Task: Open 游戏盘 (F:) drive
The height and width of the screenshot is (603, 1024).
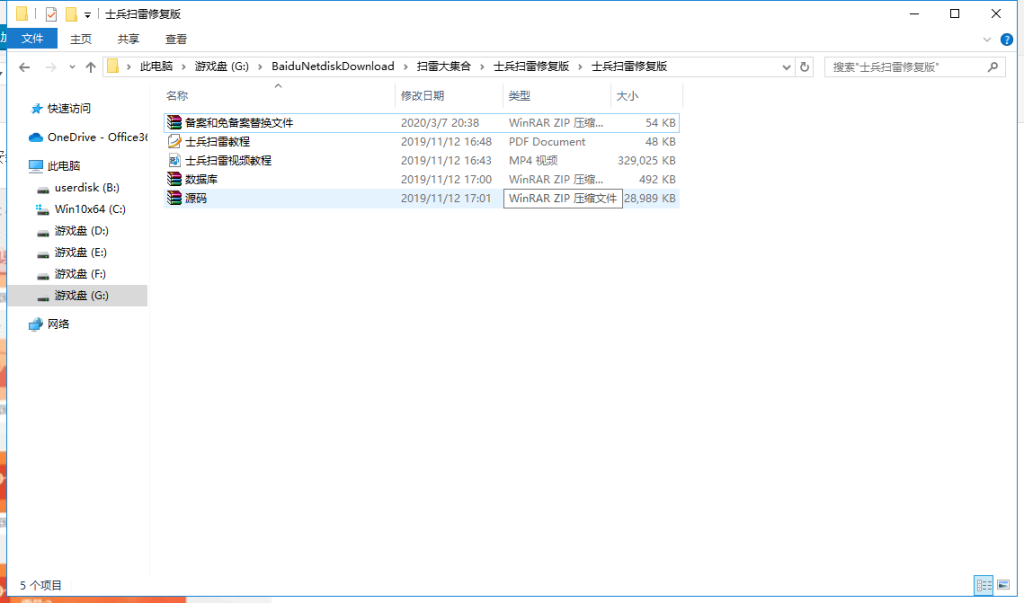Action: tap(80, 274)
